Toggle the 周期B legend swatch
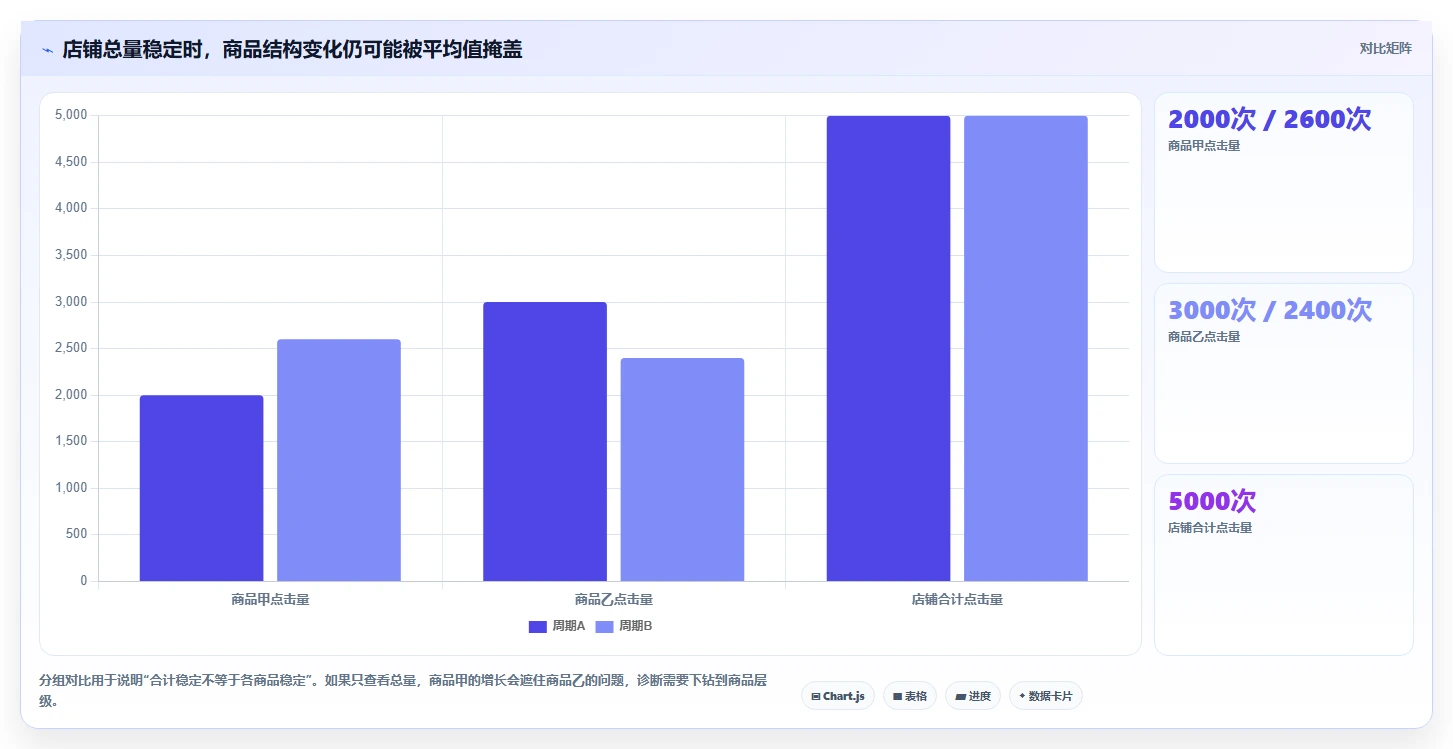Image resolution: width=1453 pixels, height=749 pixels. click(x=605, y=626)
